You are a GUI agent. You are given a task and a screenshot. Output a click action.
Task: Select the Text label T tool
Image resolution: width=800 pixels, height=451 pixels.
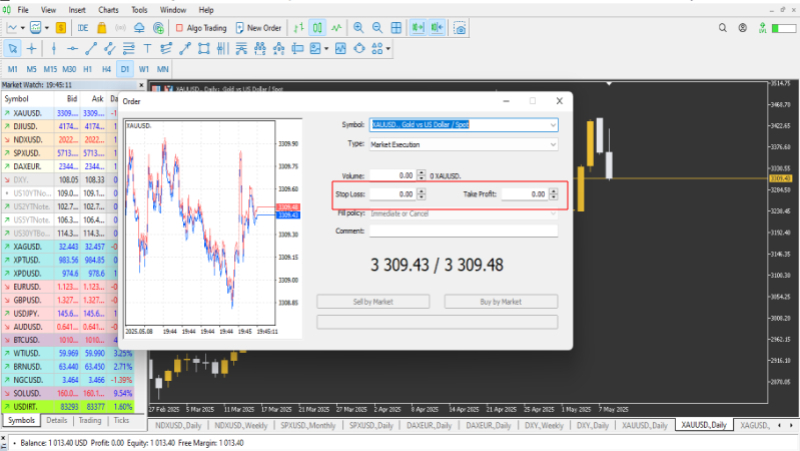[147, 48]
